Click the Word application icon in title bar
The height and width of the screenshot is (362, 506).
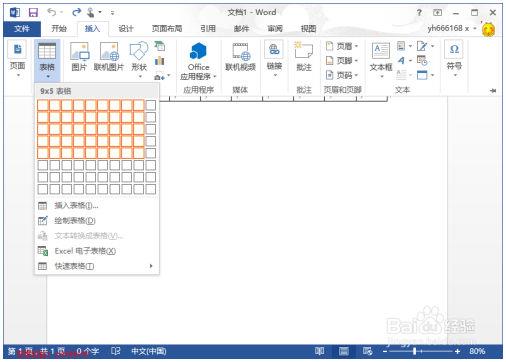(15, 13)
